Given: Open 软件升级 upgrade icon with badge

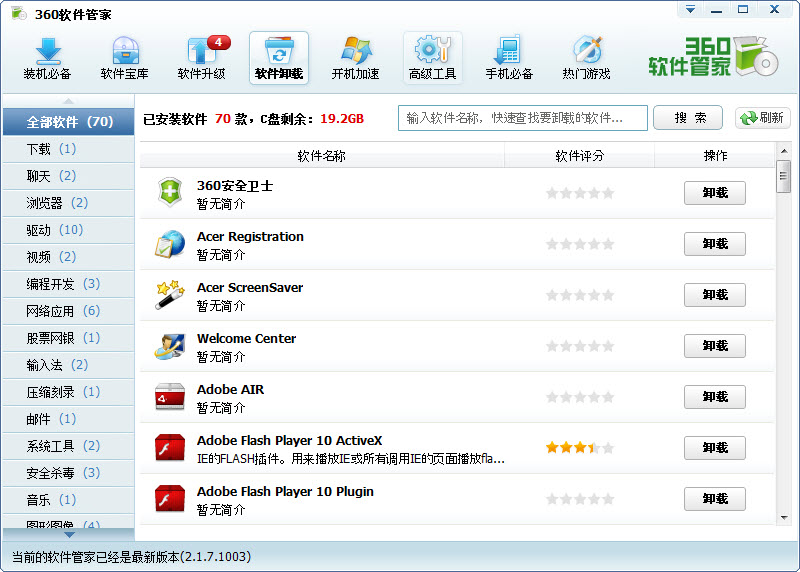Looking at the screenshot, I should tap(202, 58).
